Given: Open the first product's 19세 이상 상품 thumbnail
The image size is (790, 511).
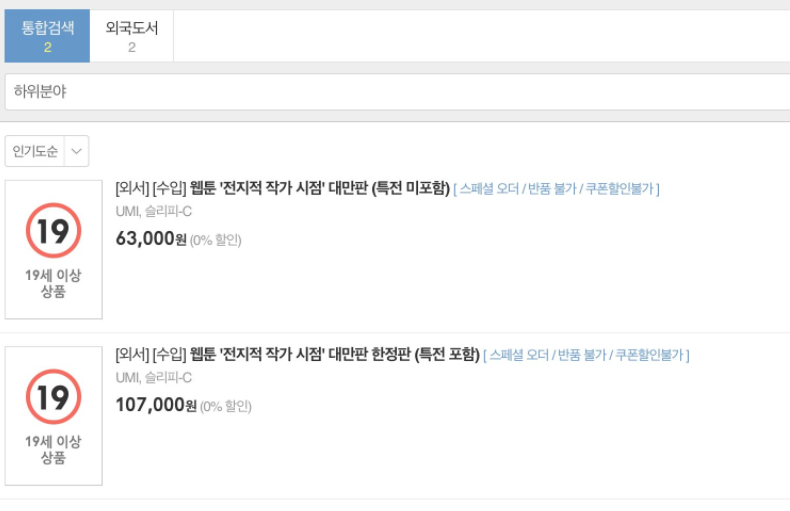Looking at the screenshot, I should 53,249.
